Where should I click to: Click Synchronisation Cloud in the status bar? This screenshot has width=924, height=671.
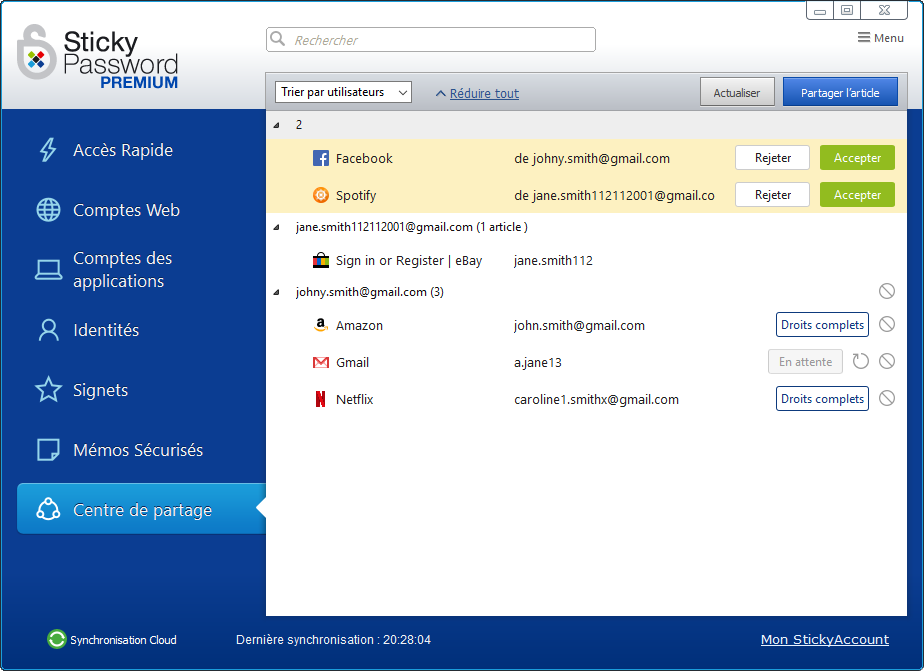(123, 640)
